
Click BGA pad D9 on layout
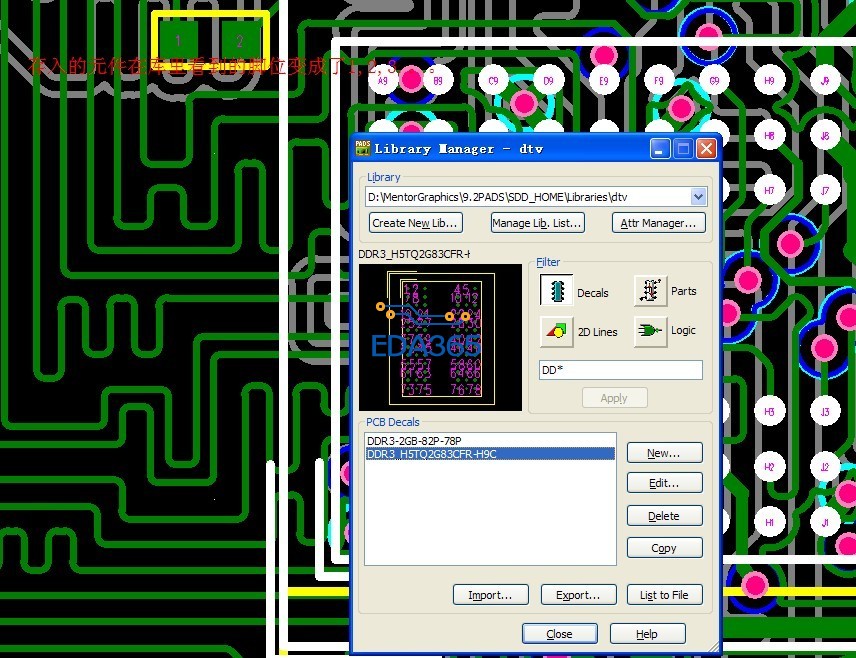click(548, 81)
